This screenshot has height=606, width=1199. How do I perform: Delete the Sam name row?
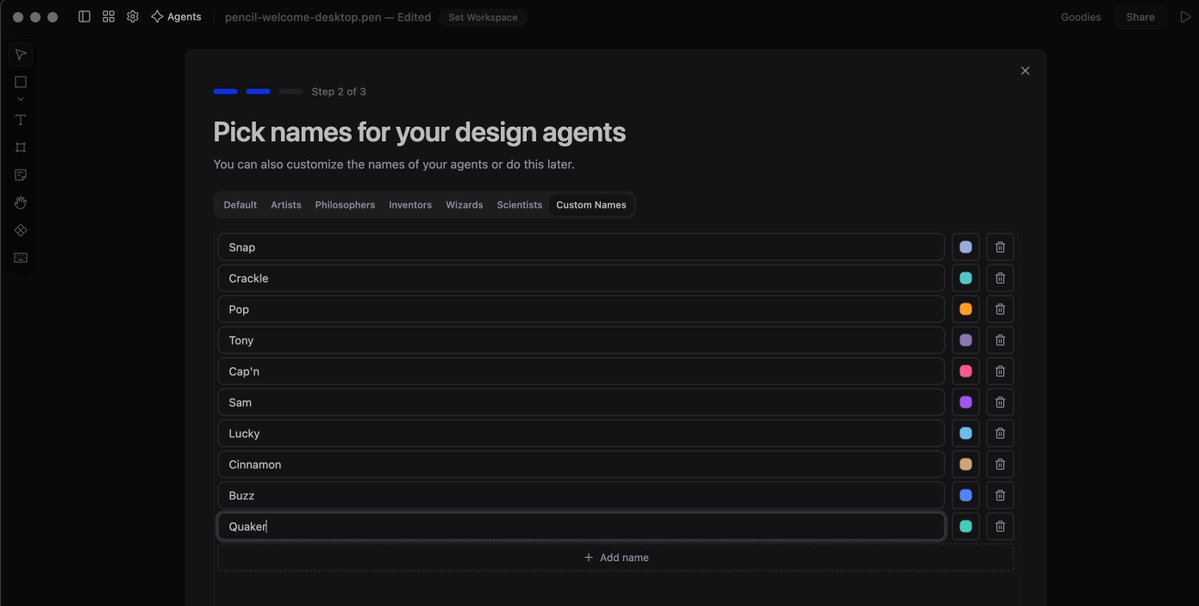1000,402
